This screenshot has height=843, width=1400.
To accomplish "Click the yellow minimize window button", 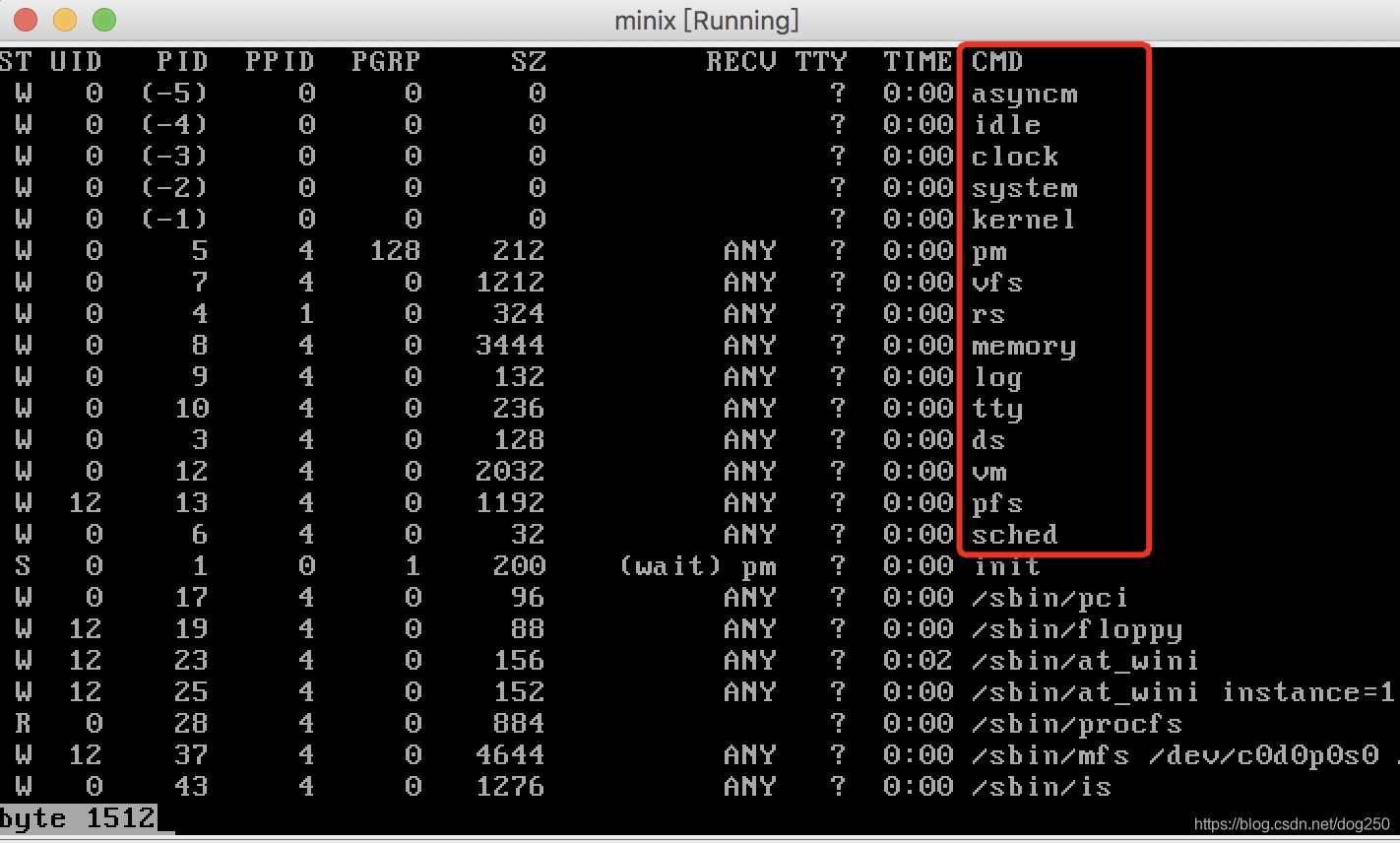I will pyautogui.click(x=65, y=20).
